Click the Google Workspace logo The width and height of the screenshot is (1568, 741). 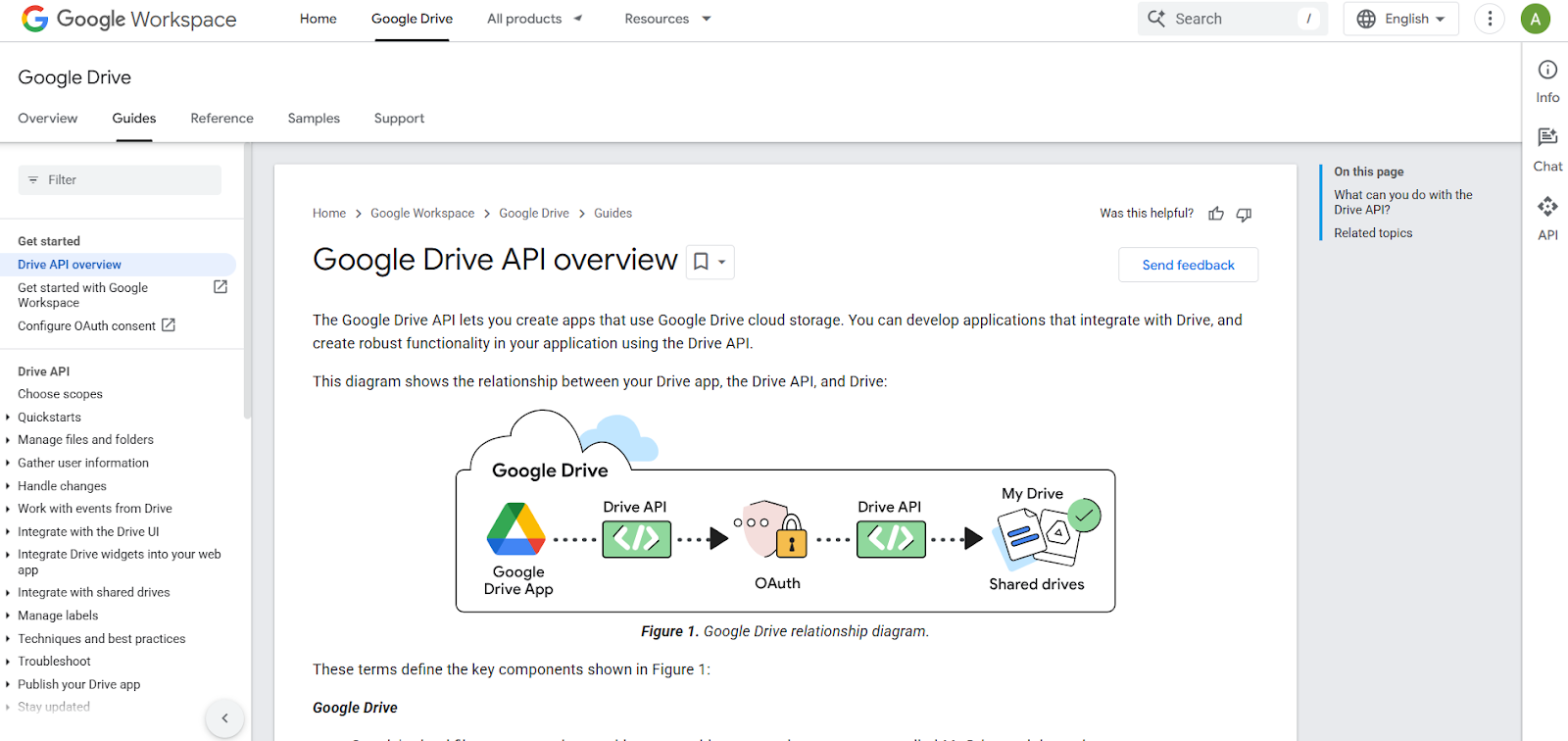tap(129, 19)
